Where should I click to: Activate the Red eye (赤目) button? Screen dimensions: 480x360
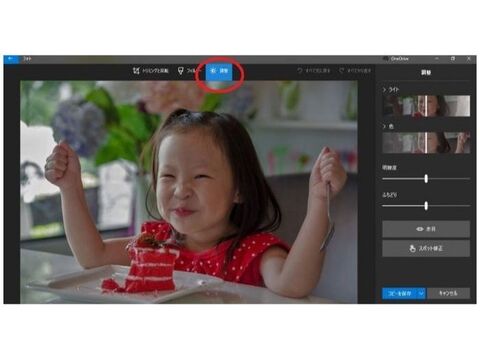pyautogui.click(x=426, y=229)
